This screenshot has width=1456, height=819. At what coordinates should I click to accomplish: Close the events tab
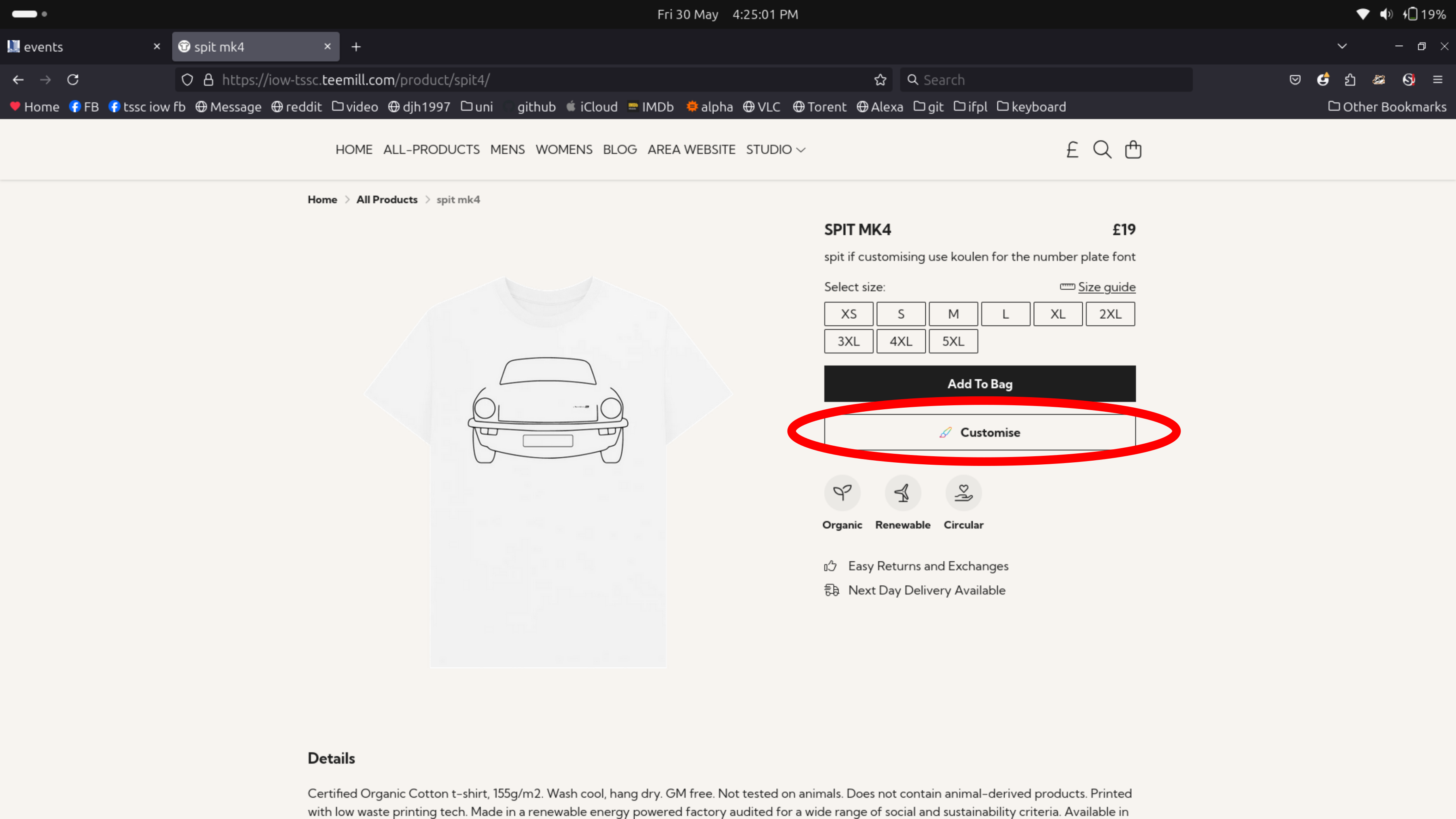tap(157, 47)
